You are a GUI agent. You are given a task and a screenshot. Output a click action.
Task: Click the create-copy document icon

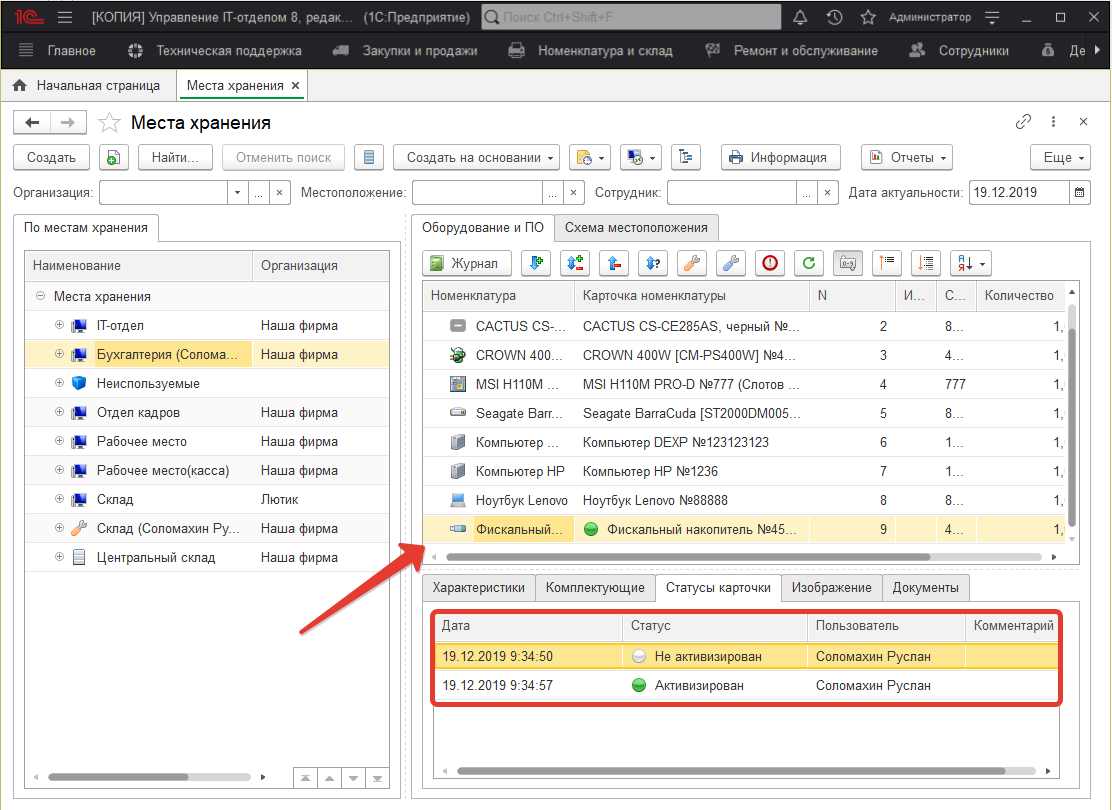(x=114, y=157)
